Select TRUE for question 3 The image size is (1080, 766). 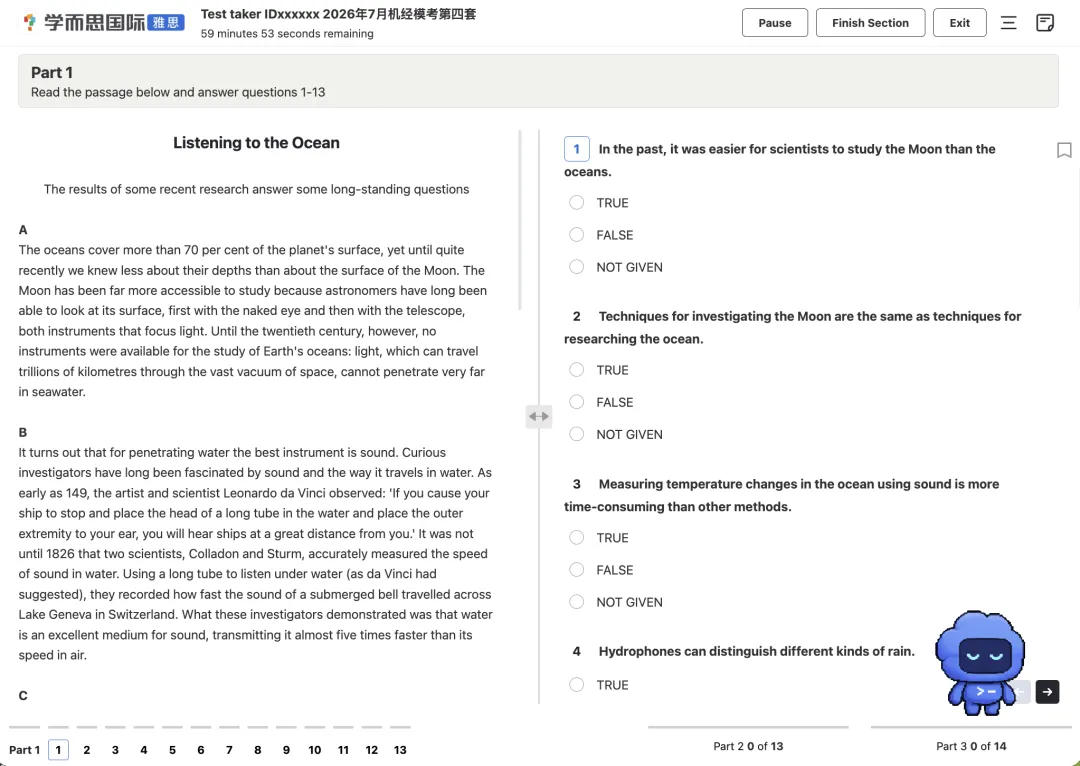click(x=577, y=537)
